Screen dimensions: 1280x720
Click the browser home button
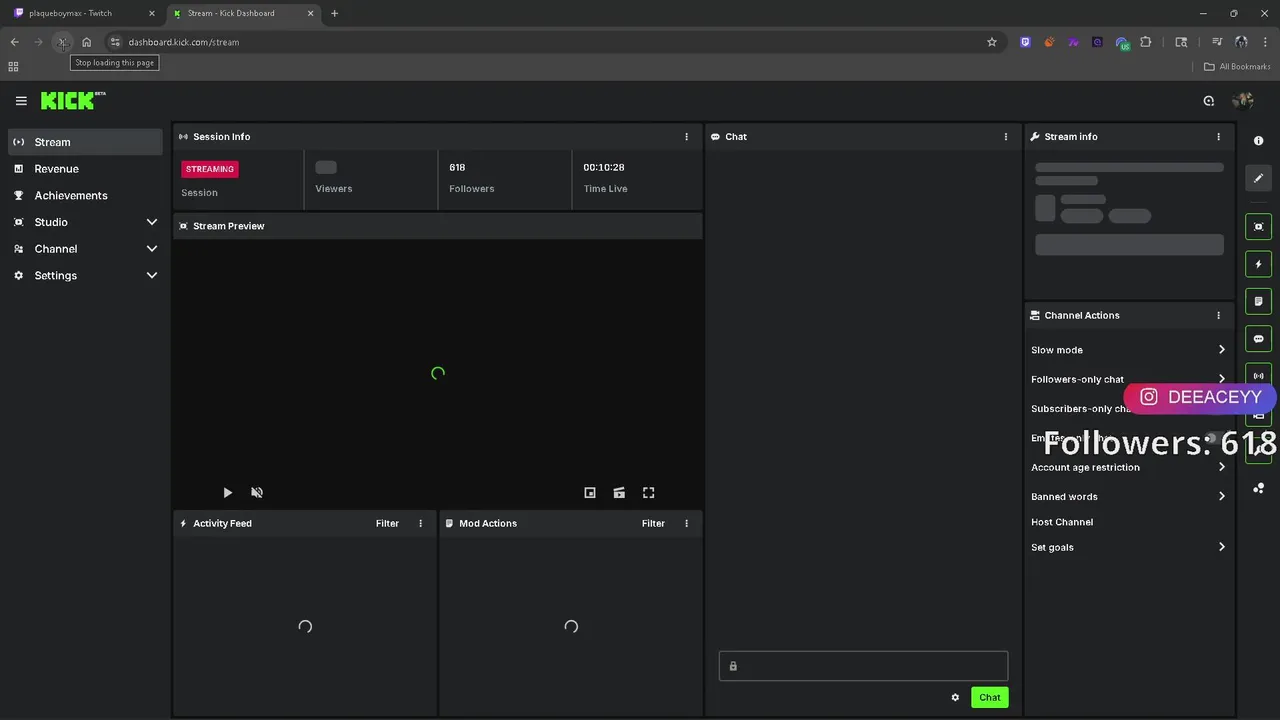coord(87,42)
